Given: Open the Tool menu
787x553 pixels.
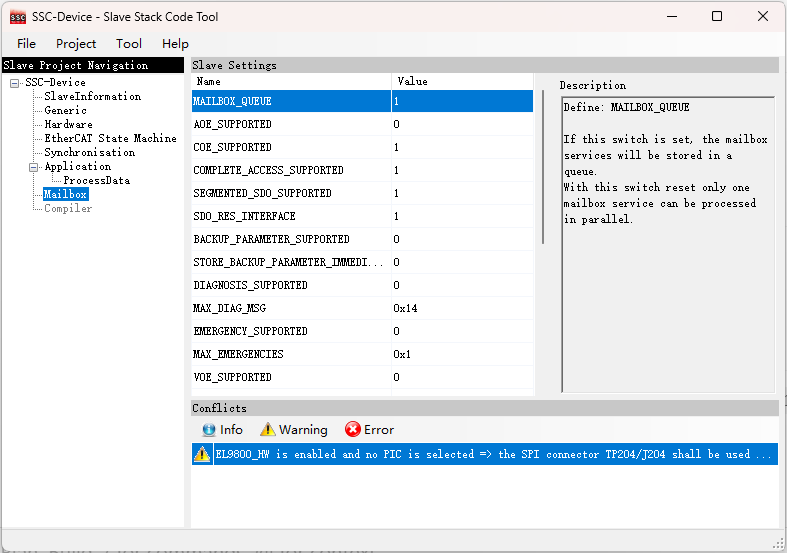Looking at the screenshot, I should [x=129, y=44].
